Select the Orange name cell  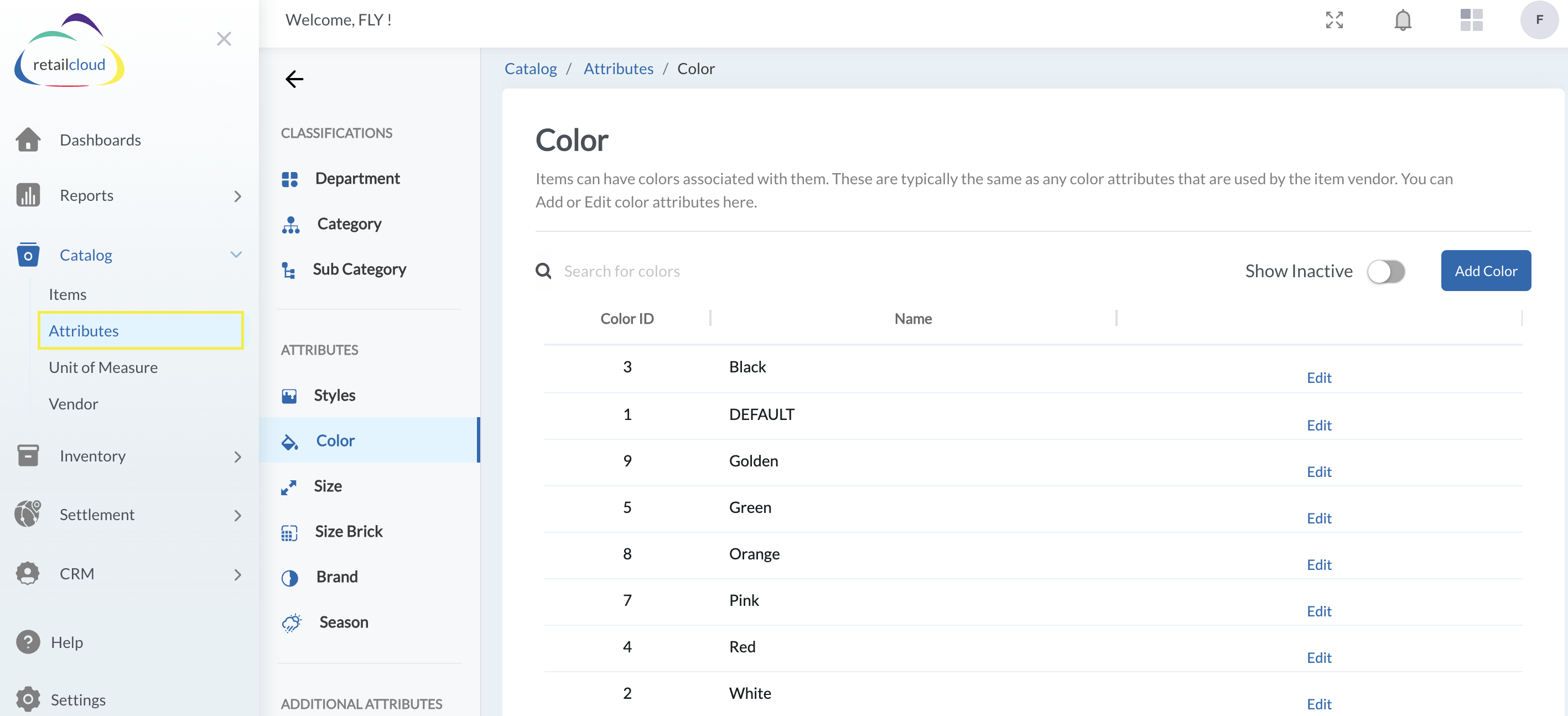(x=754, y=554)
